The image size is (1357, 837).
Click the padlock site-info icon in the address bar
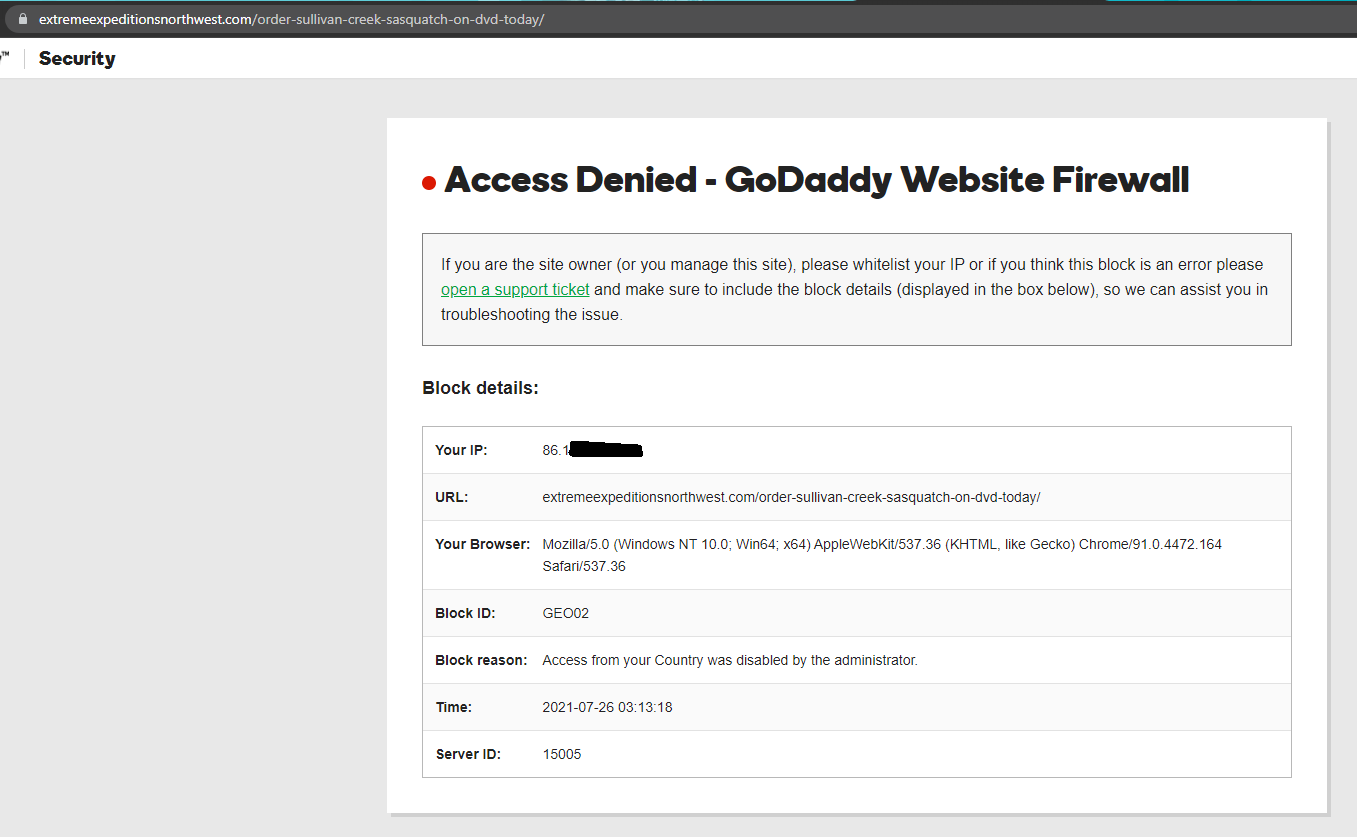(25, 19)
